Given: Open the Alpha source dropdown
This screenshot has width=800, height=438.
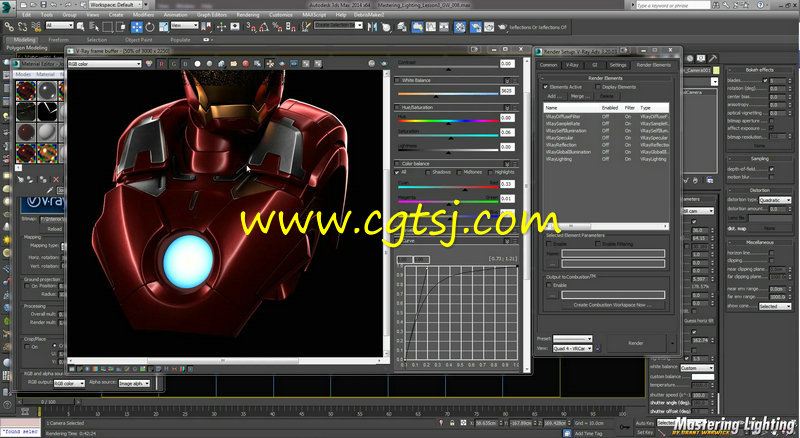Looking at the screenshot, I should pyautogui.click(x=134, y=383).
